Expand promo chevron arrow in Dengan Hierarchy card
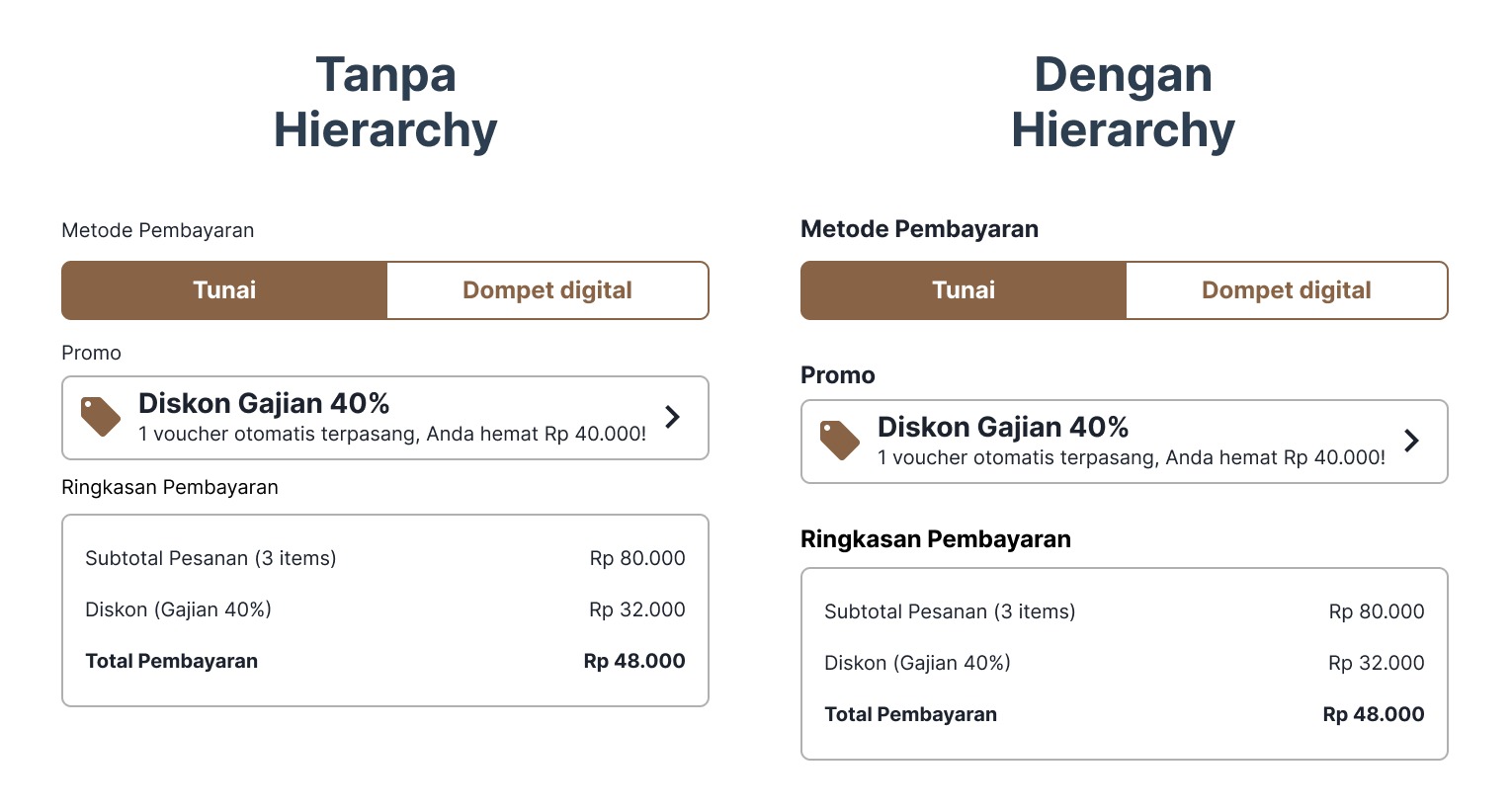The image size is (1512, 810). point(1412,441)
